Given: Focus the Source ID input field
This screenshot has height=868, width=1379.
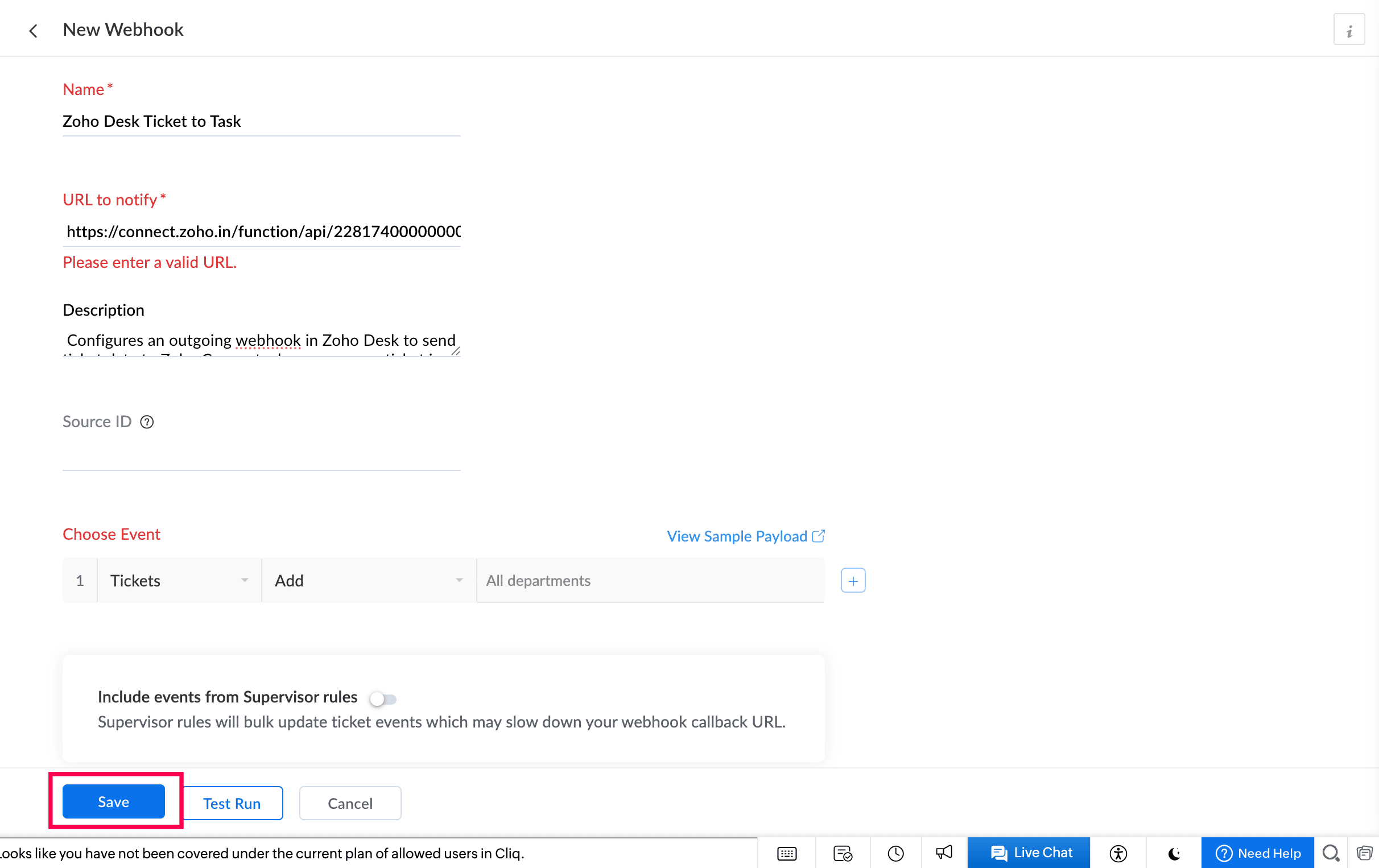Looking at the screenshot, I should 262,454.
